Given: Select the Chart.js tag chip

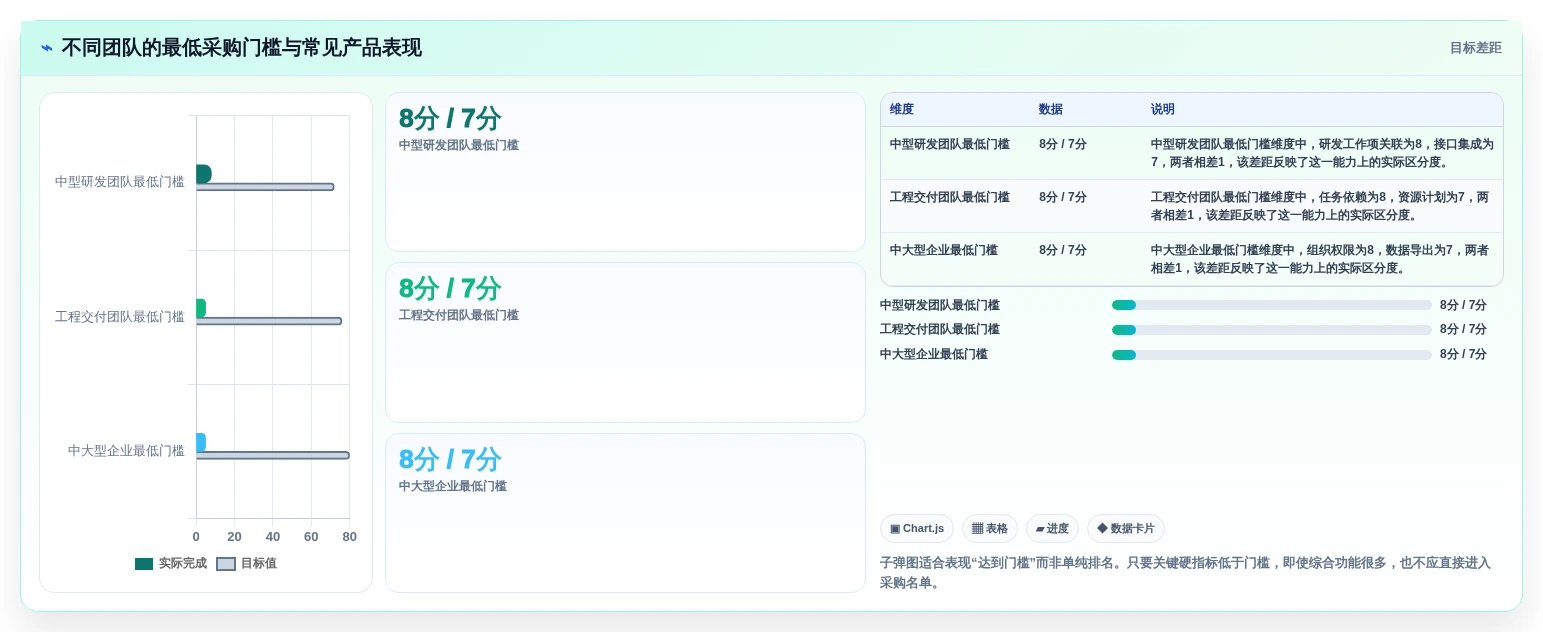Looking at the screenshot, I should tap(917, 528).
